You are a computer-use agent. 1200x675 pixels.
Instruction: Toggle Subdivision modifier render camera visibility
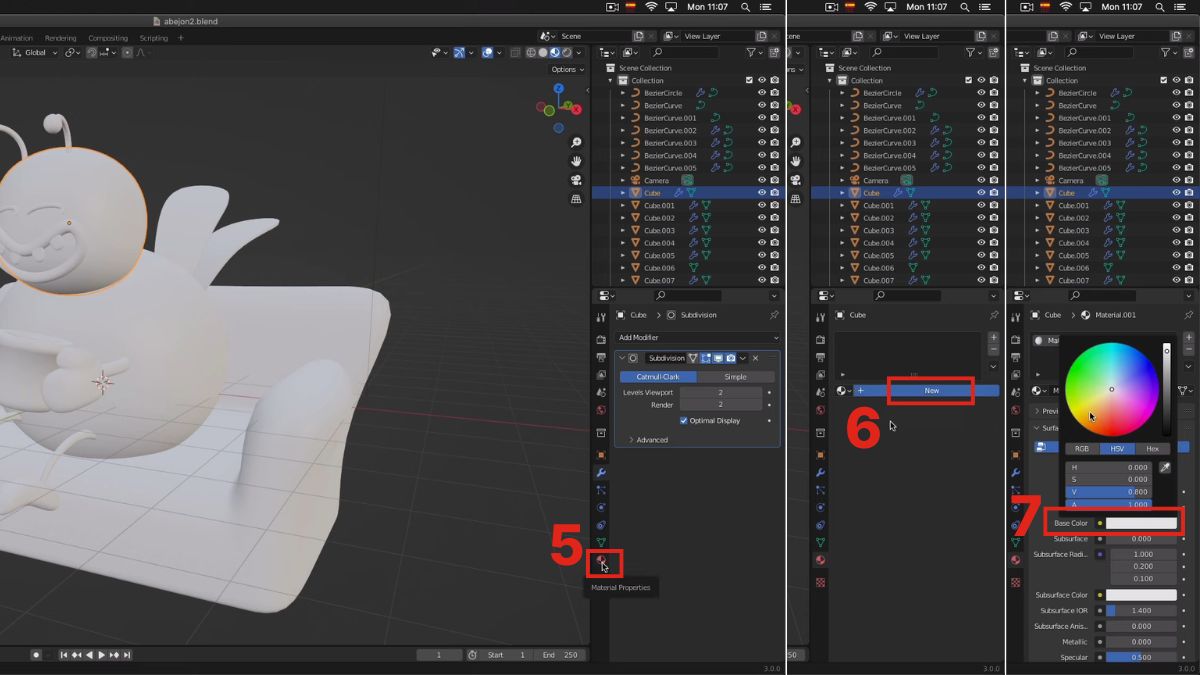731,358
